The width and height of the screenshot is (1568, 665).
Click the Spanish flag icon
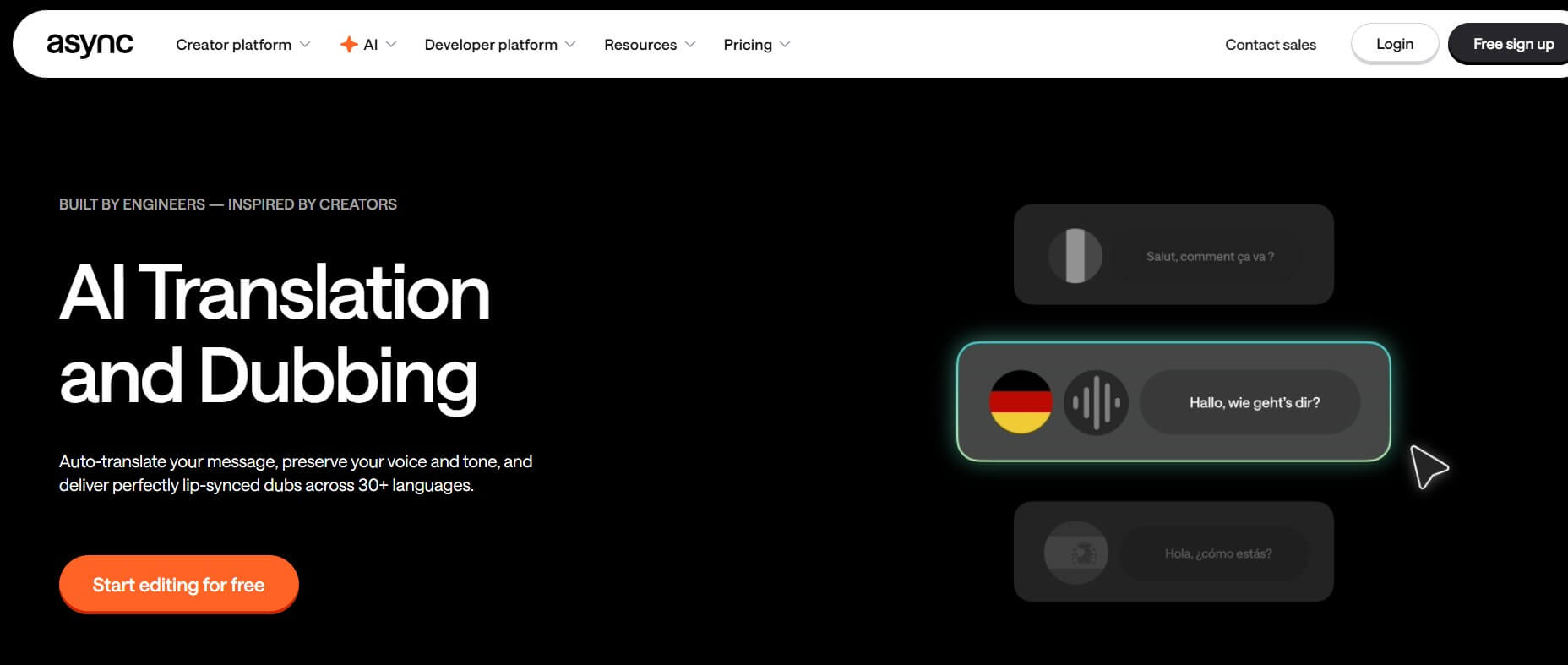(1075, 553)
